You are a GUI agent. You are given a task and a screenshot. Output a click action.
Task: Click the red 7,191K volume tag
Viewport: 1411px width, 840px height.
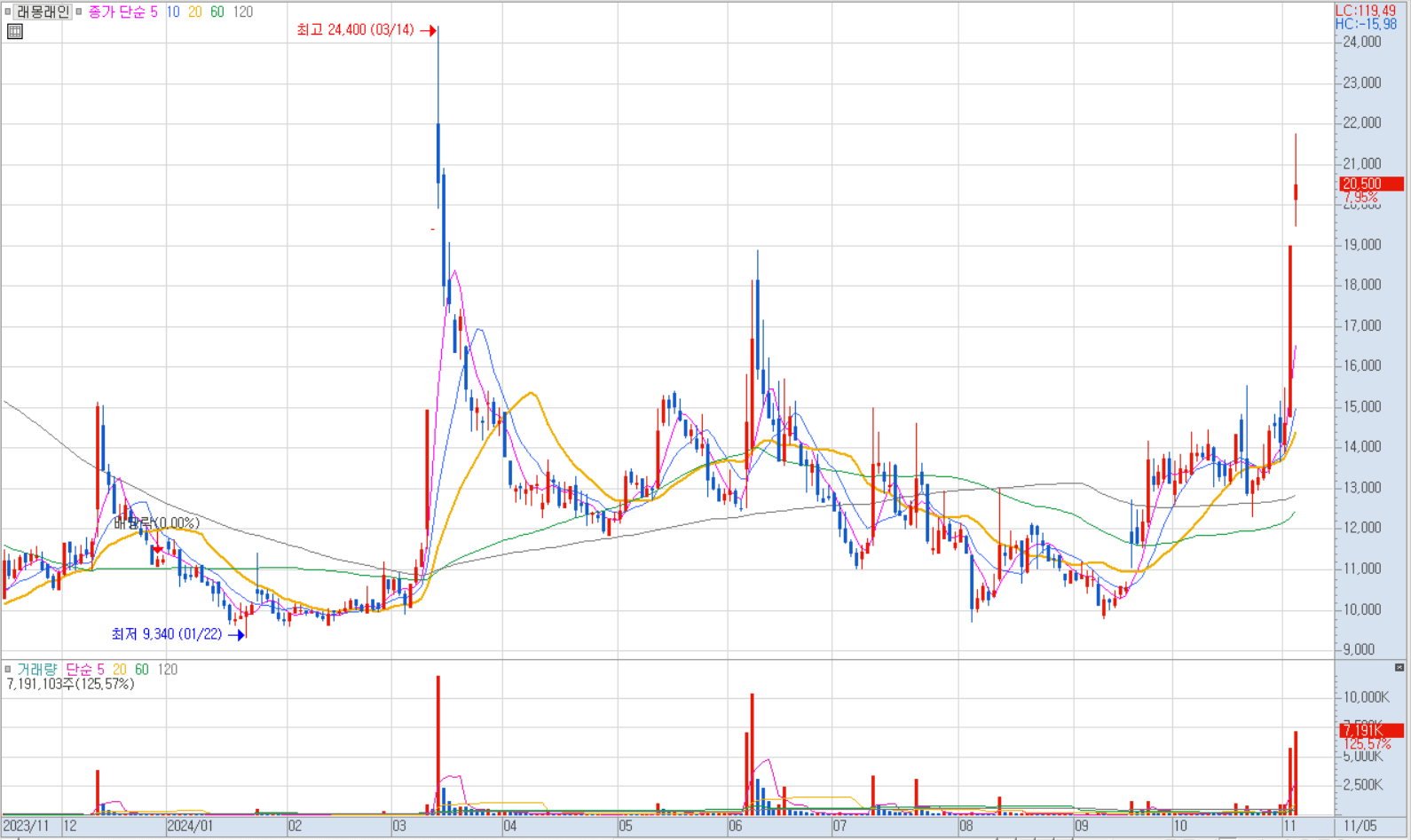click(1371, 730)
